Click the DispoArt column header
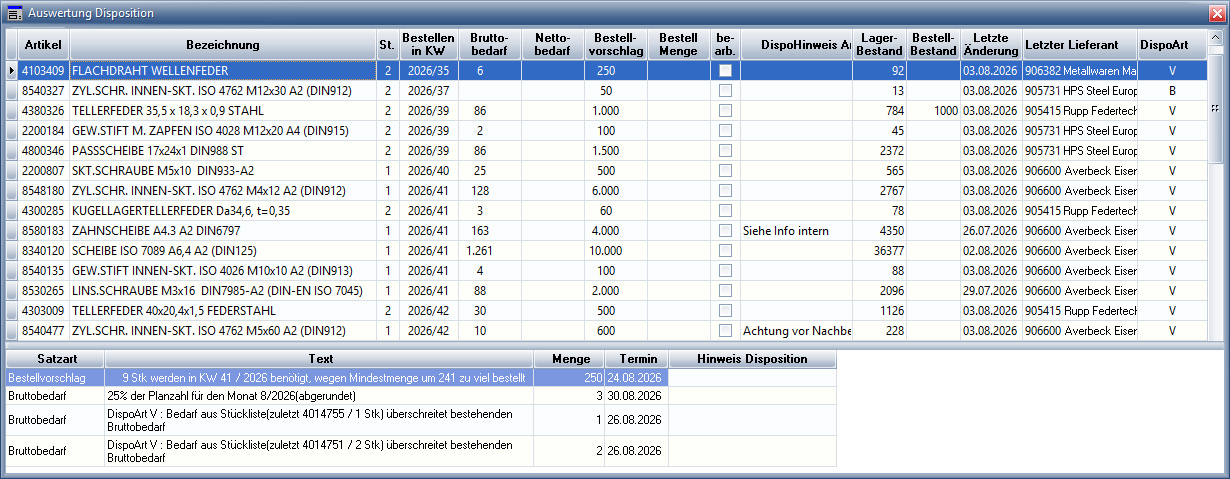 coord(1172,45)
